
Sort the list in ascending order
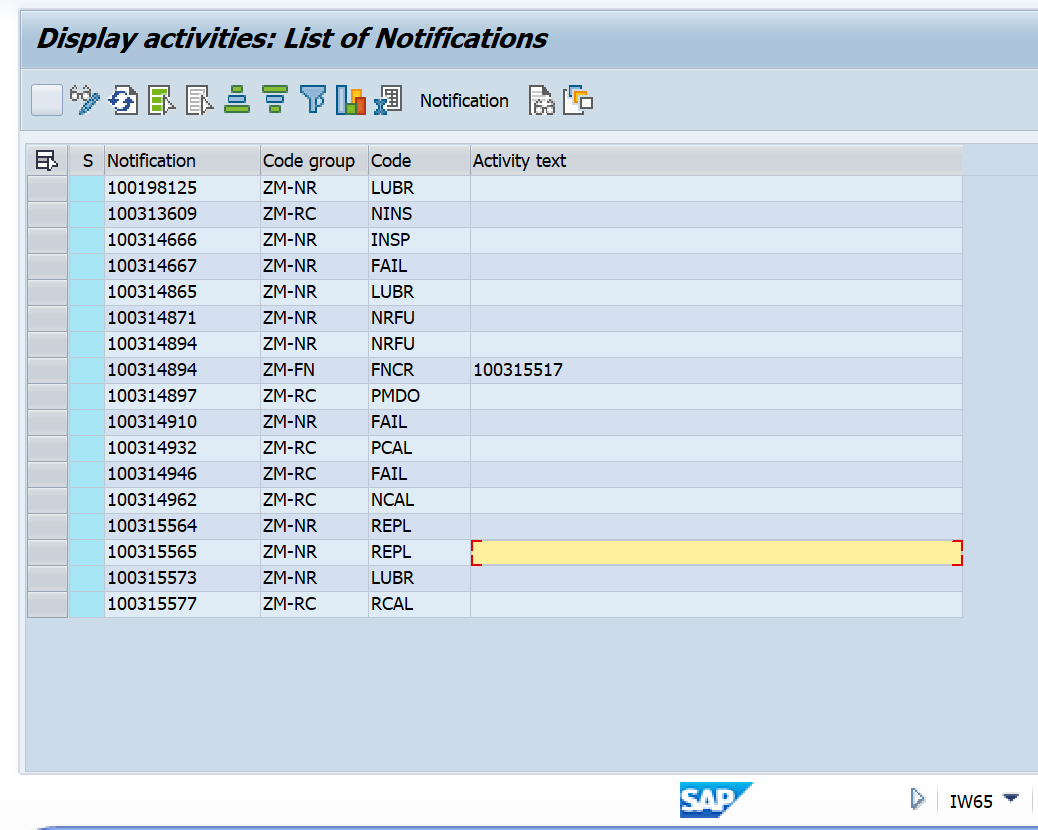[236, 100]
